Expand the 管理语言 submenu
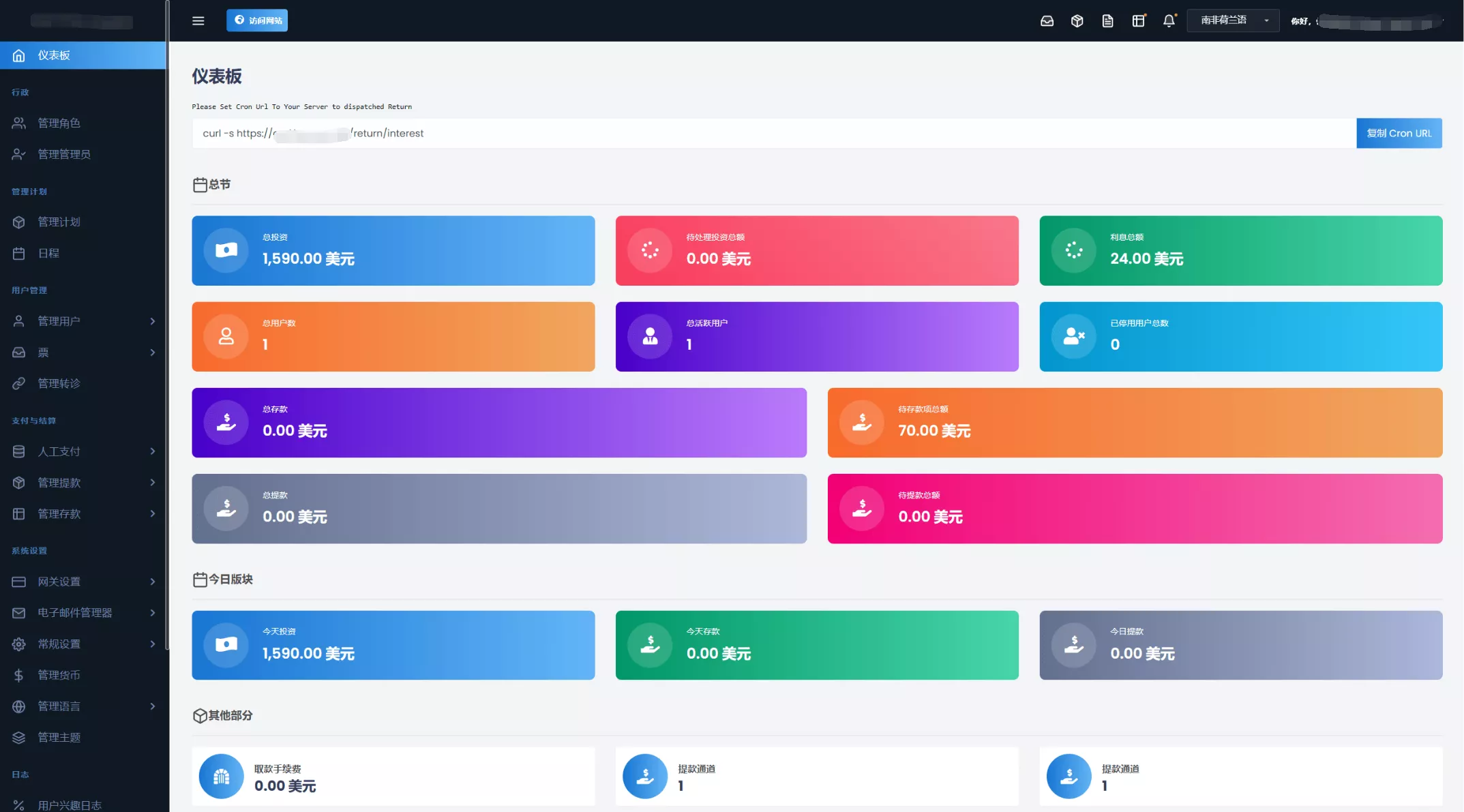Screen dimensions: 1464x812 153,706
